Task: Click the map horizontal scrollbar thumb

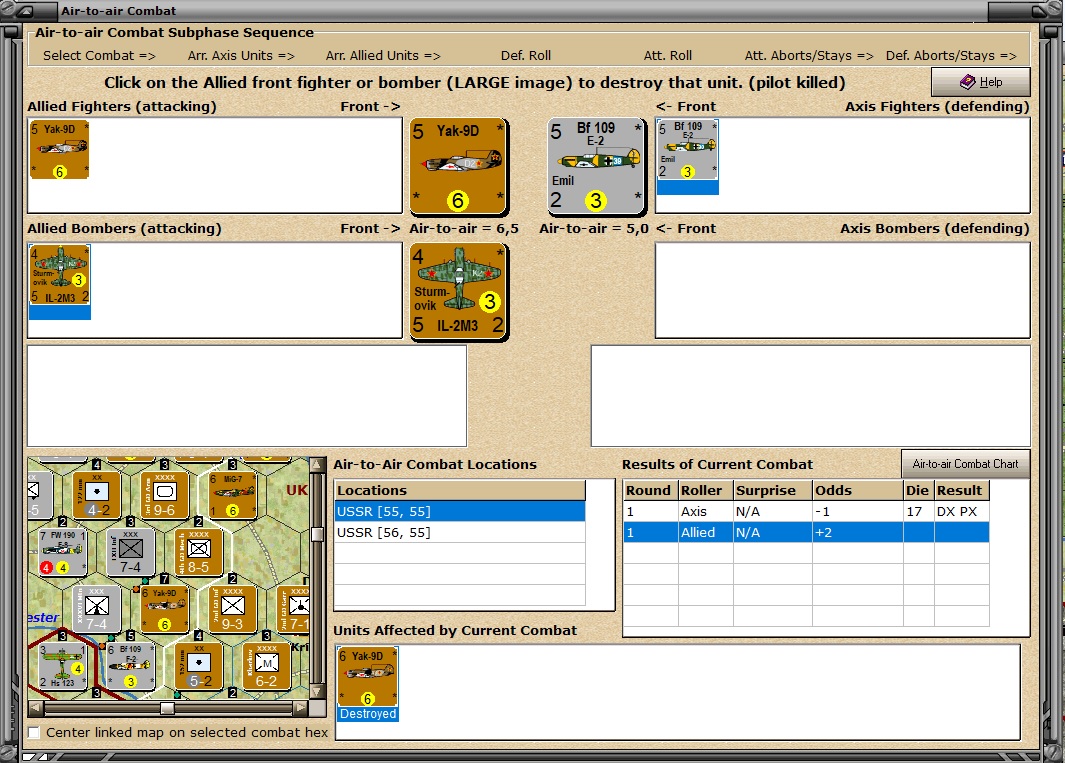Action: click(x=167, y=708)
